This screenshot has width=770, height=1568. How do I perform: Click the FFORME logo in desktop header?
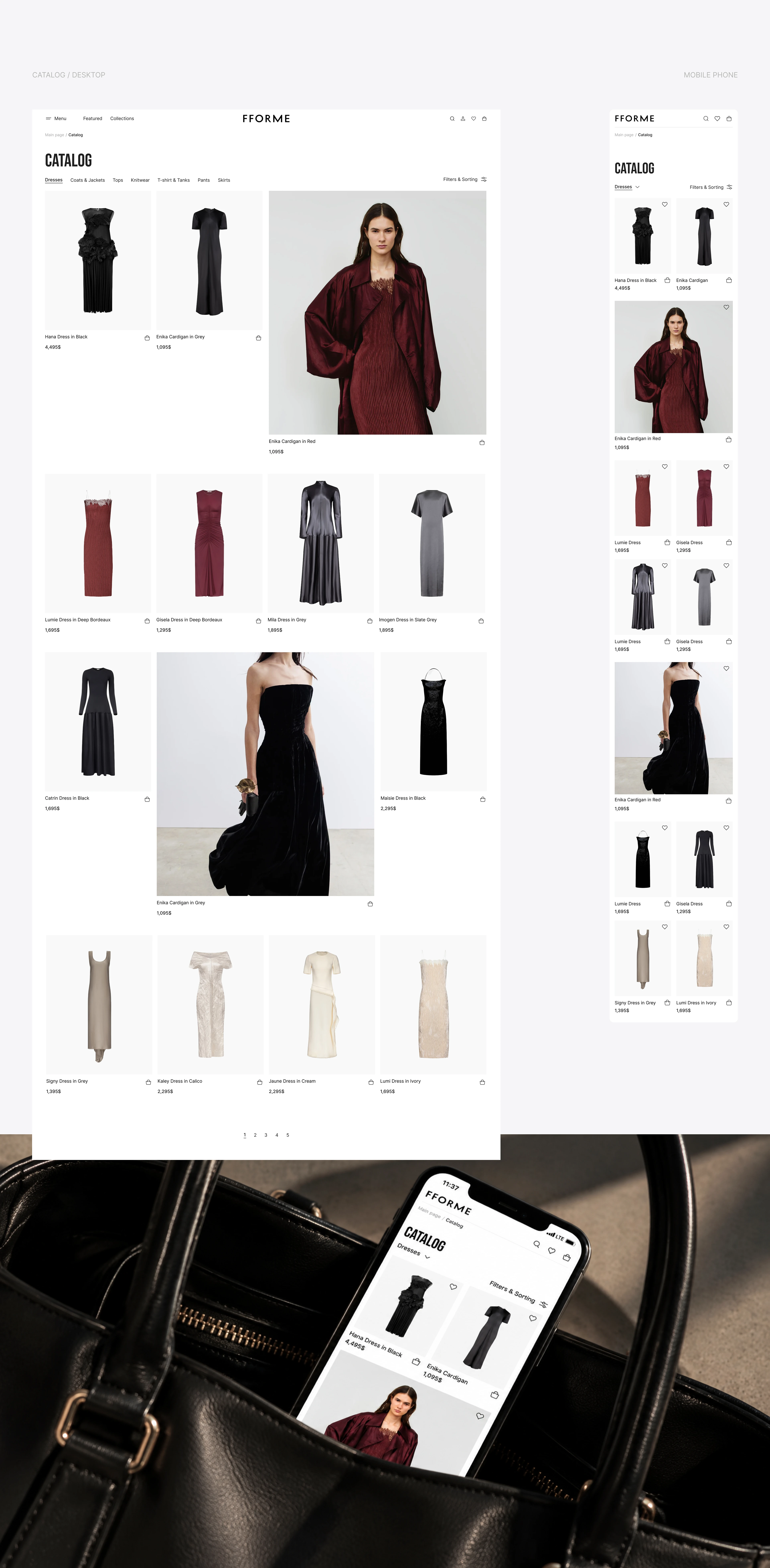(x=266, y=119)
